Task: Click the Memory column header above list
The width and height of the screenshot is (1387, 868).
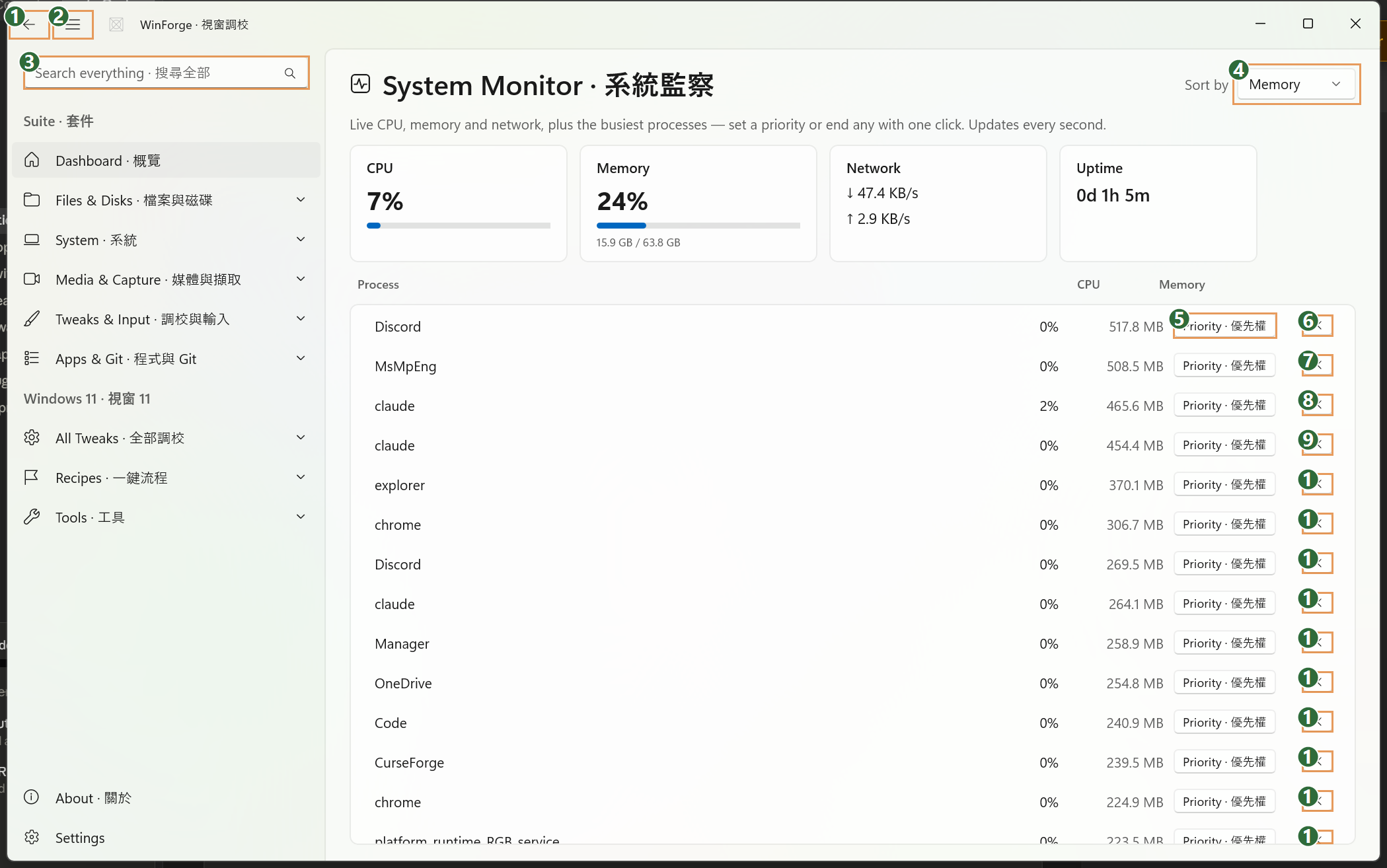Action: coord(1181,285)
